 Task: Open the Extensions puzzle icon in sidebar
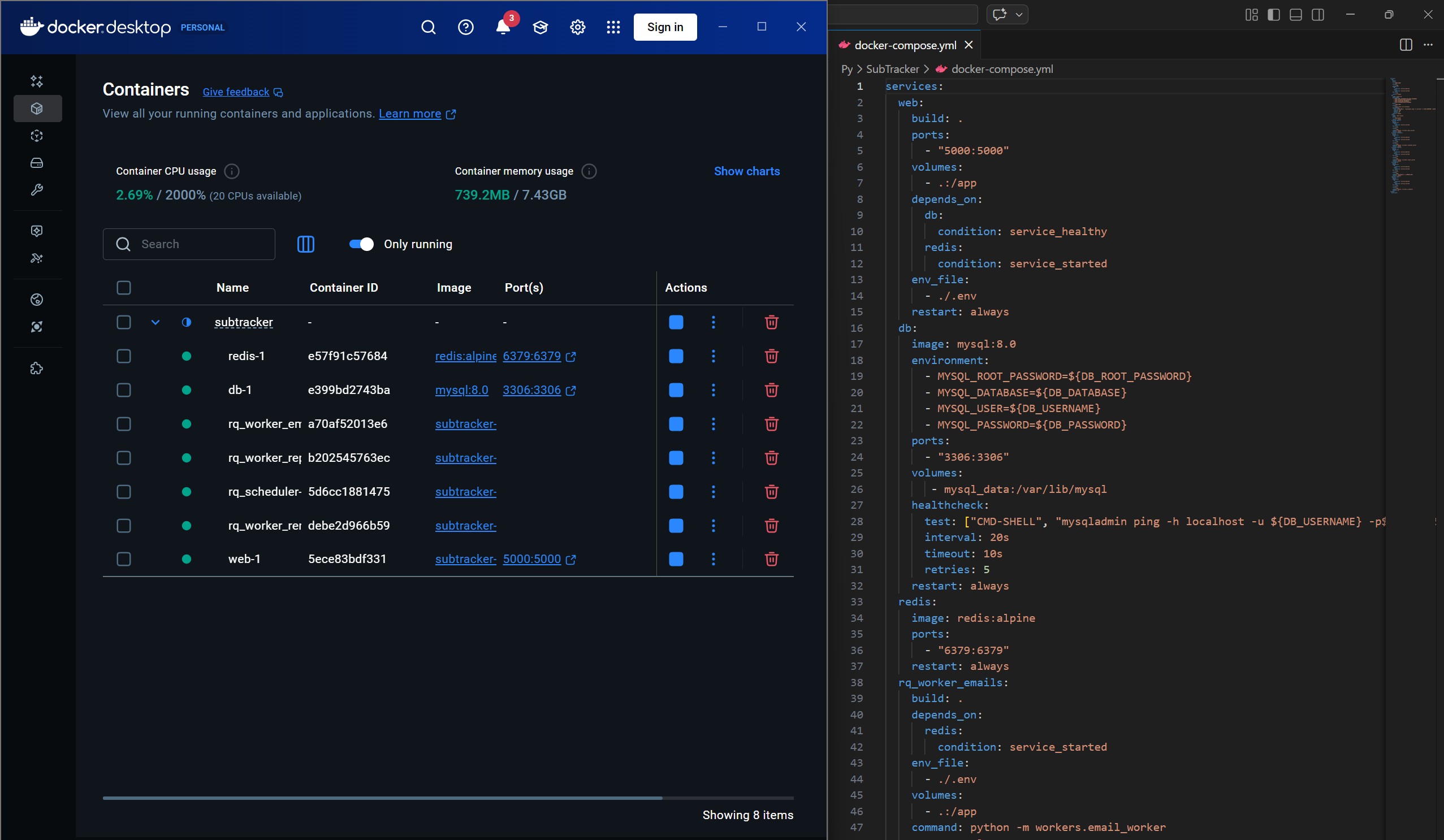pyautogui.click(x=37, y=369)
